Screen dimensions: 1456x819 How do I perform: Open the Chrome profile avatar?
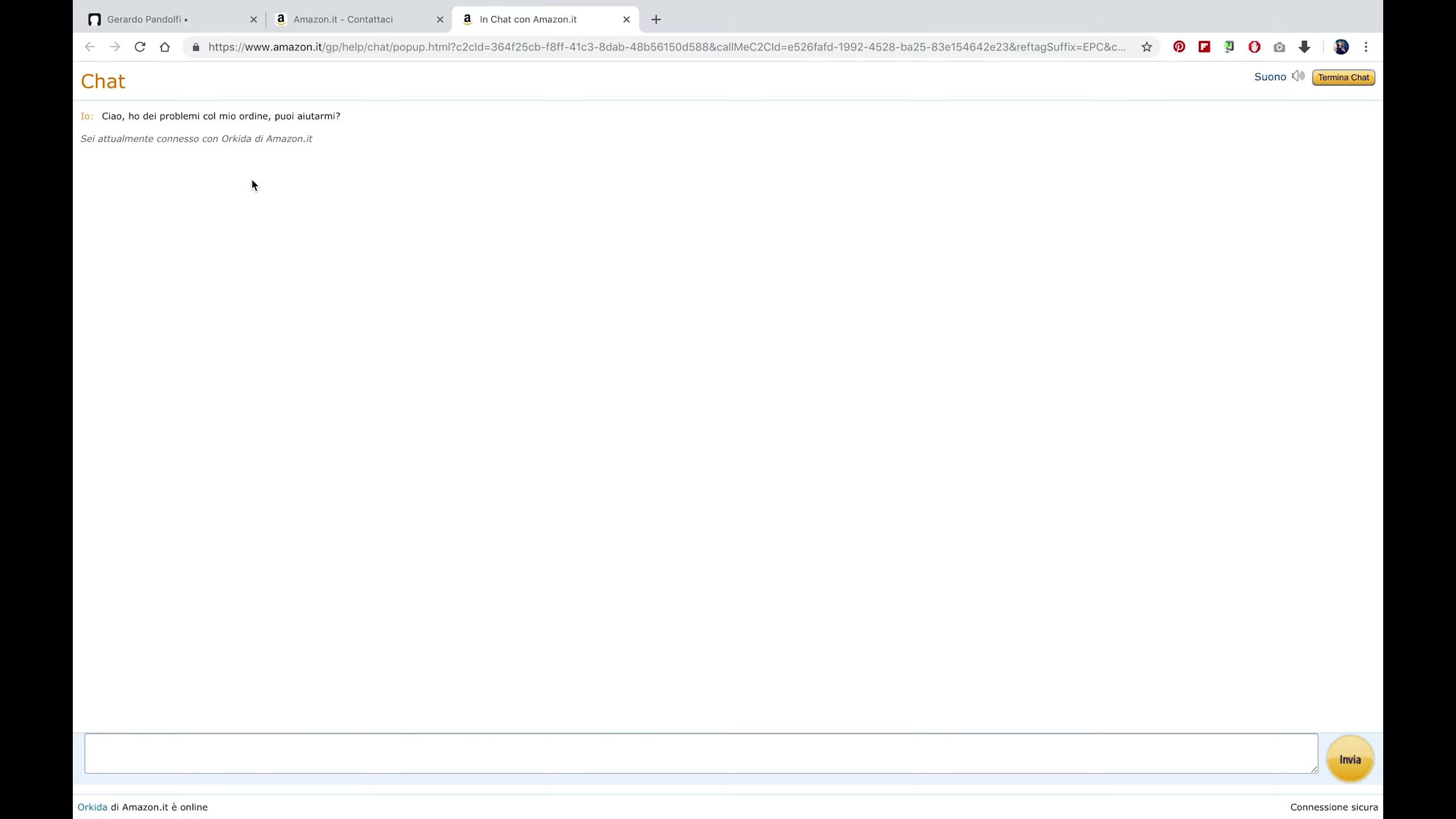pyautogui.click(x=1341, y=47)
